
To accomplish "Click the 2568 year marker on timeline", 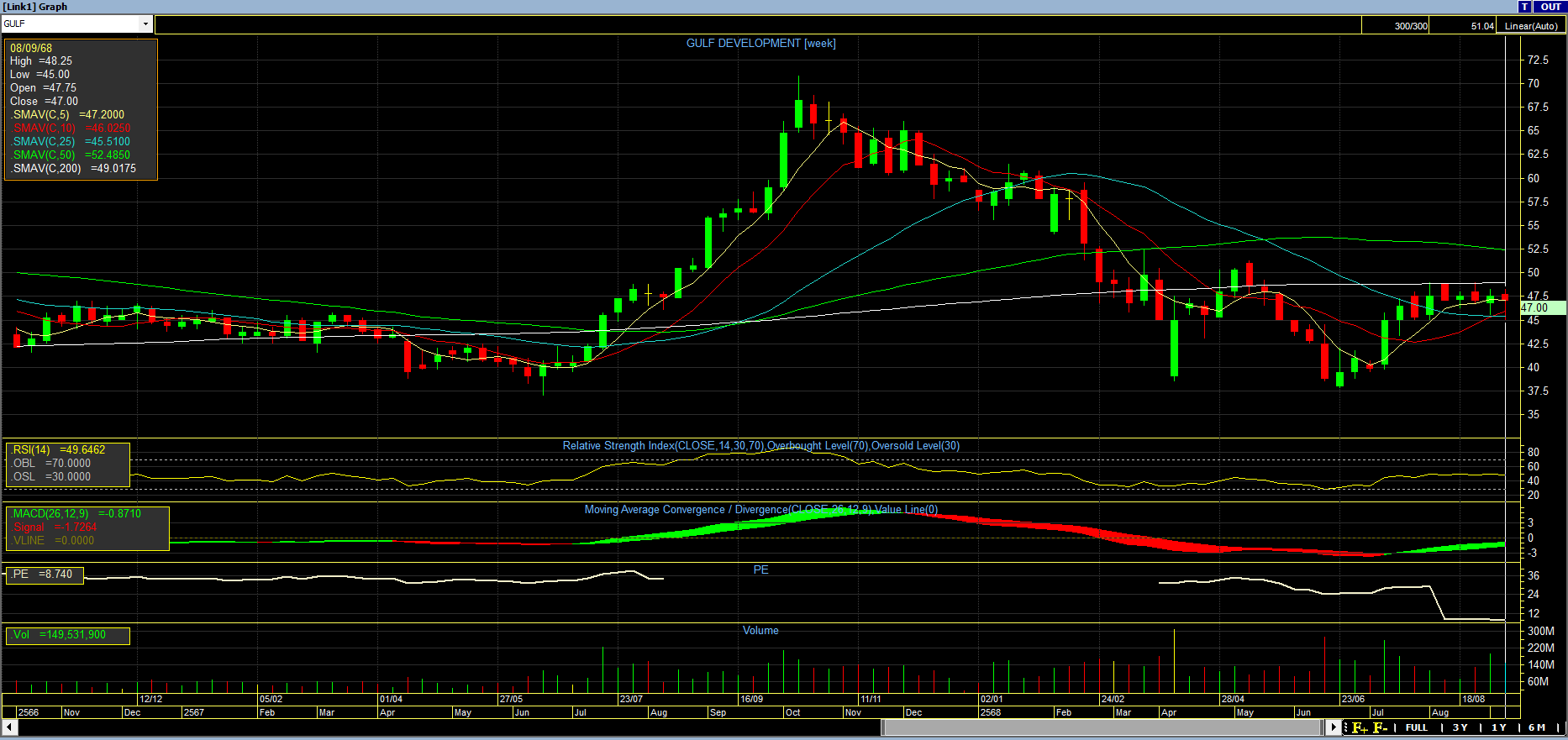I will 991,712.
